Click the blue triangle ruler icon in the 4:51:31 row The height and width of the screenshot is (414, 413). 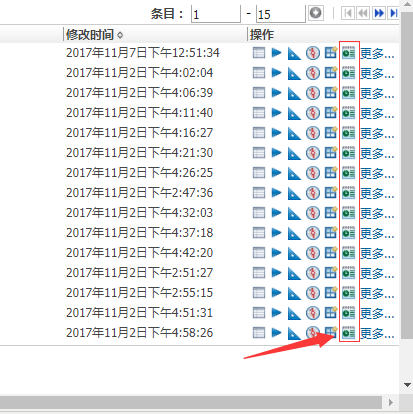pos(294,313)
